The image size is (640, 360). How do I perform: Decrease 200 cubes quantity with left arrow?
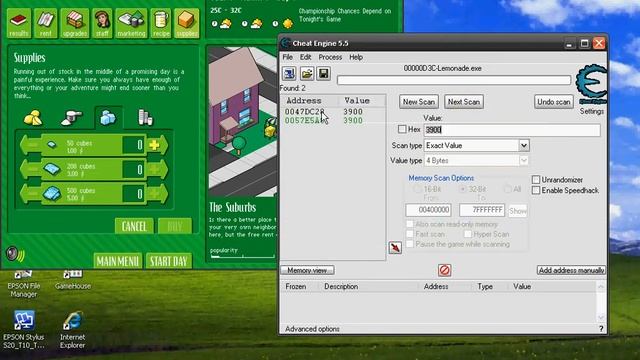tap(31, 169)
